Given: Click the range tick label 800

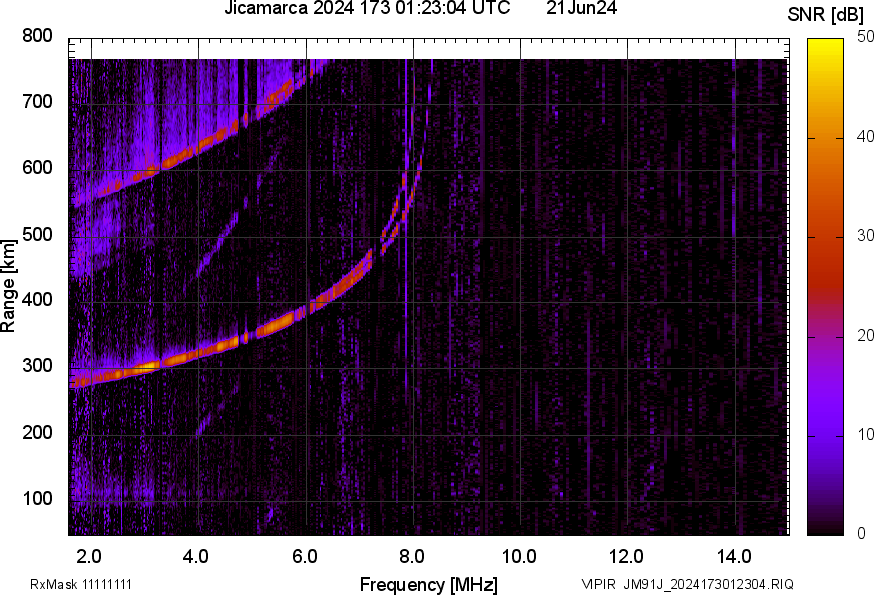Looking at the screenshot, I should point(37,36).
